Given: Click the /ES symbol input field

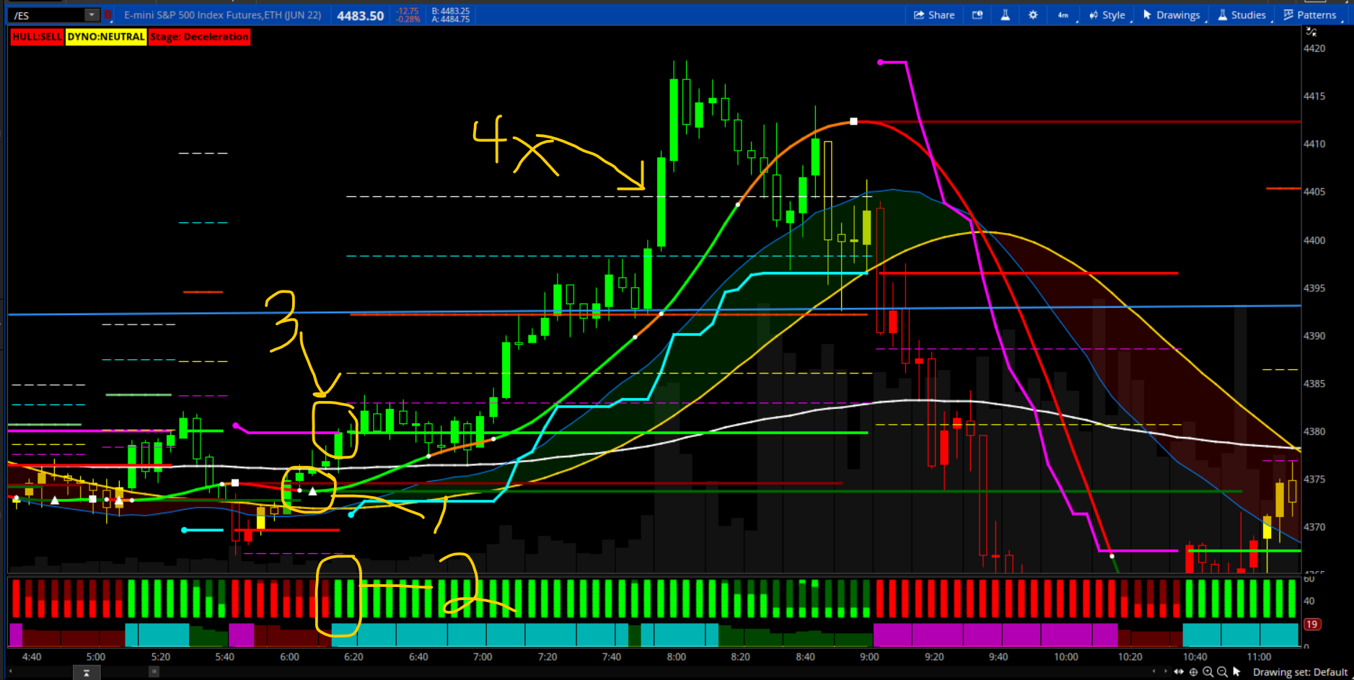Looking at the screenshot, I should pos(45,16).
